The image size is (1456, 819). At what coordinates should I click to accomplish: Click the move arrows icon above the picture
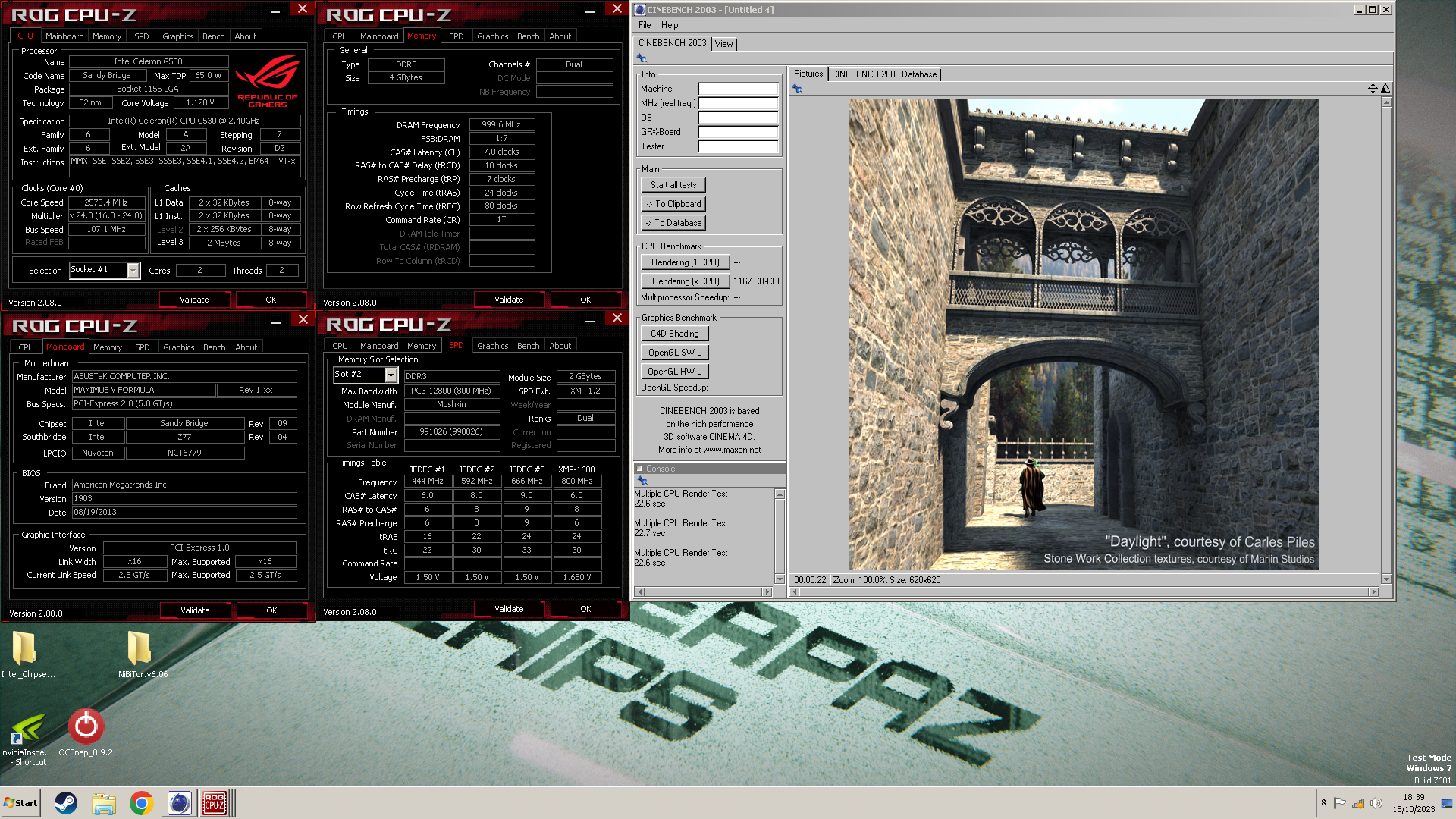pyautogui.click(x=1373, y=89)
